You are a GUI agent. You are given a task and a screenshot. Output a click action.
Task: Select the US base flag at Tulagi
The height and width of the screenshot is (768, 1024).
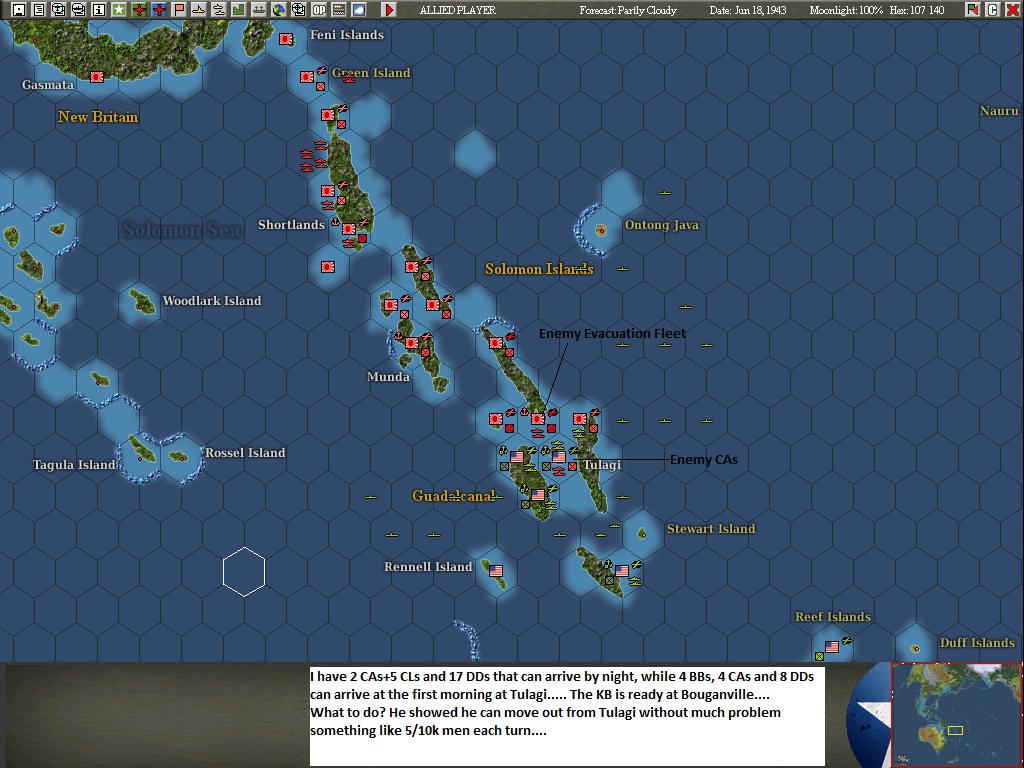tap(558, 457)
